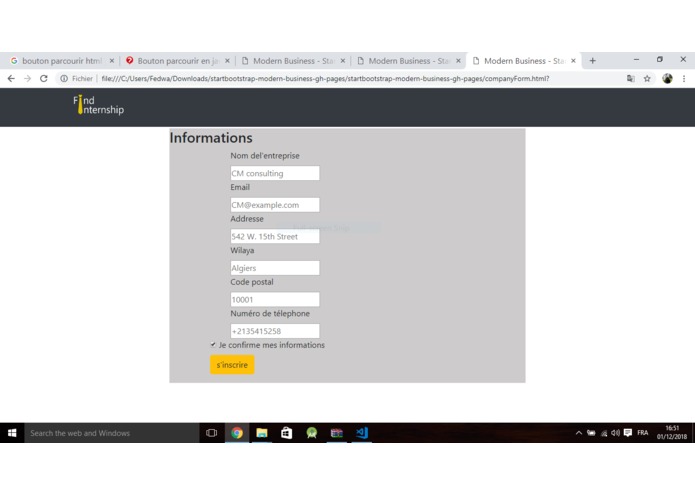
Task: Close the active Modern Business tab
Action: tap(573, 61)
